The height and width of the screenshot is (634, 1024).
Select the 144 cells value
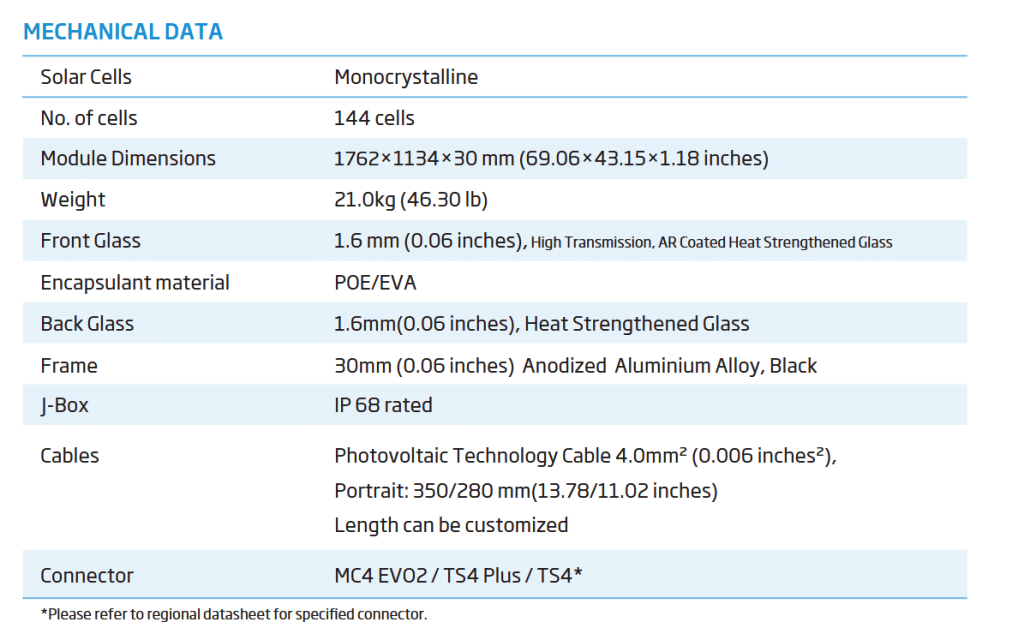click(x=374, y=118)
